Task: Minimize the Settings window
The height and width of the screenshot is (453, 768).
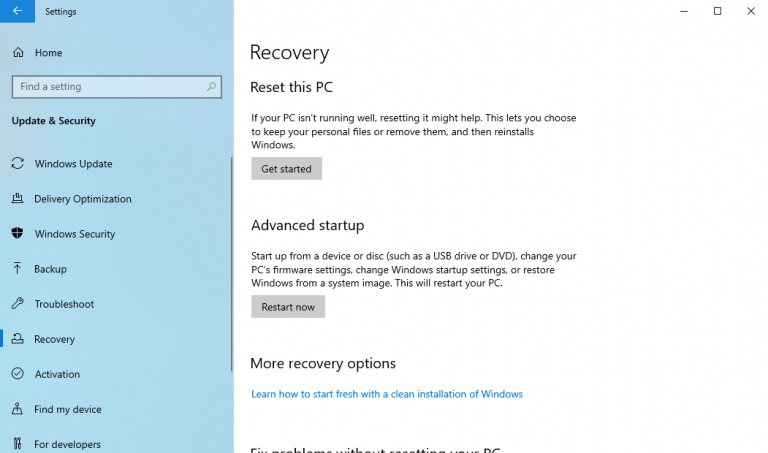Action: click(x=684, y=11)
